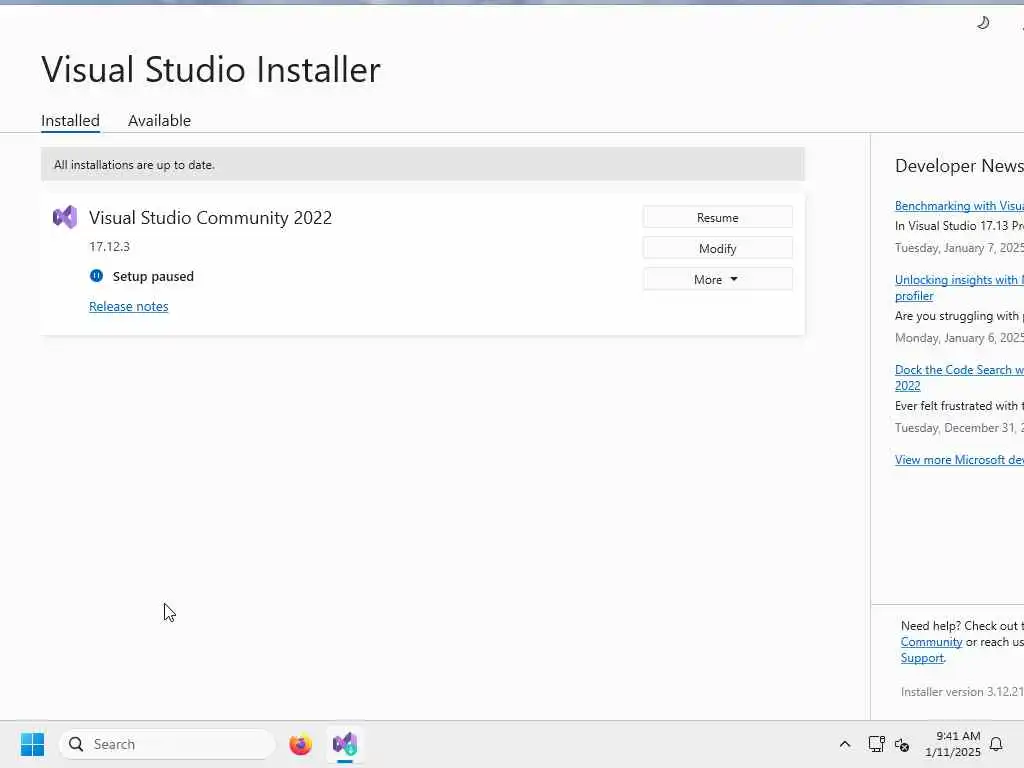Click View more Microsoft developer news link
The width and height of the screenshot is (1024, 768).
959,460
